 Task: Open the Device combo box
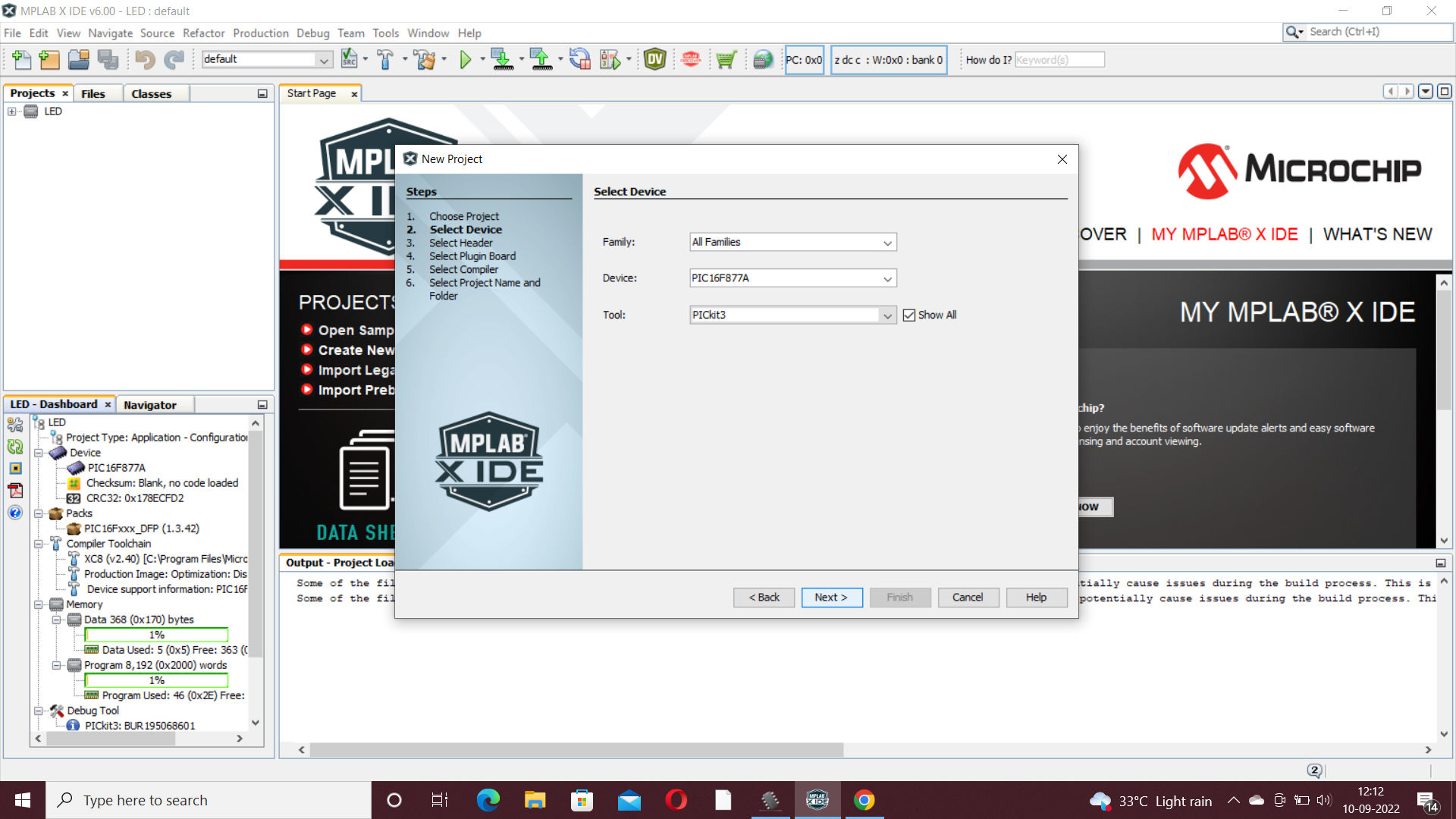click(x=887, y=279)
